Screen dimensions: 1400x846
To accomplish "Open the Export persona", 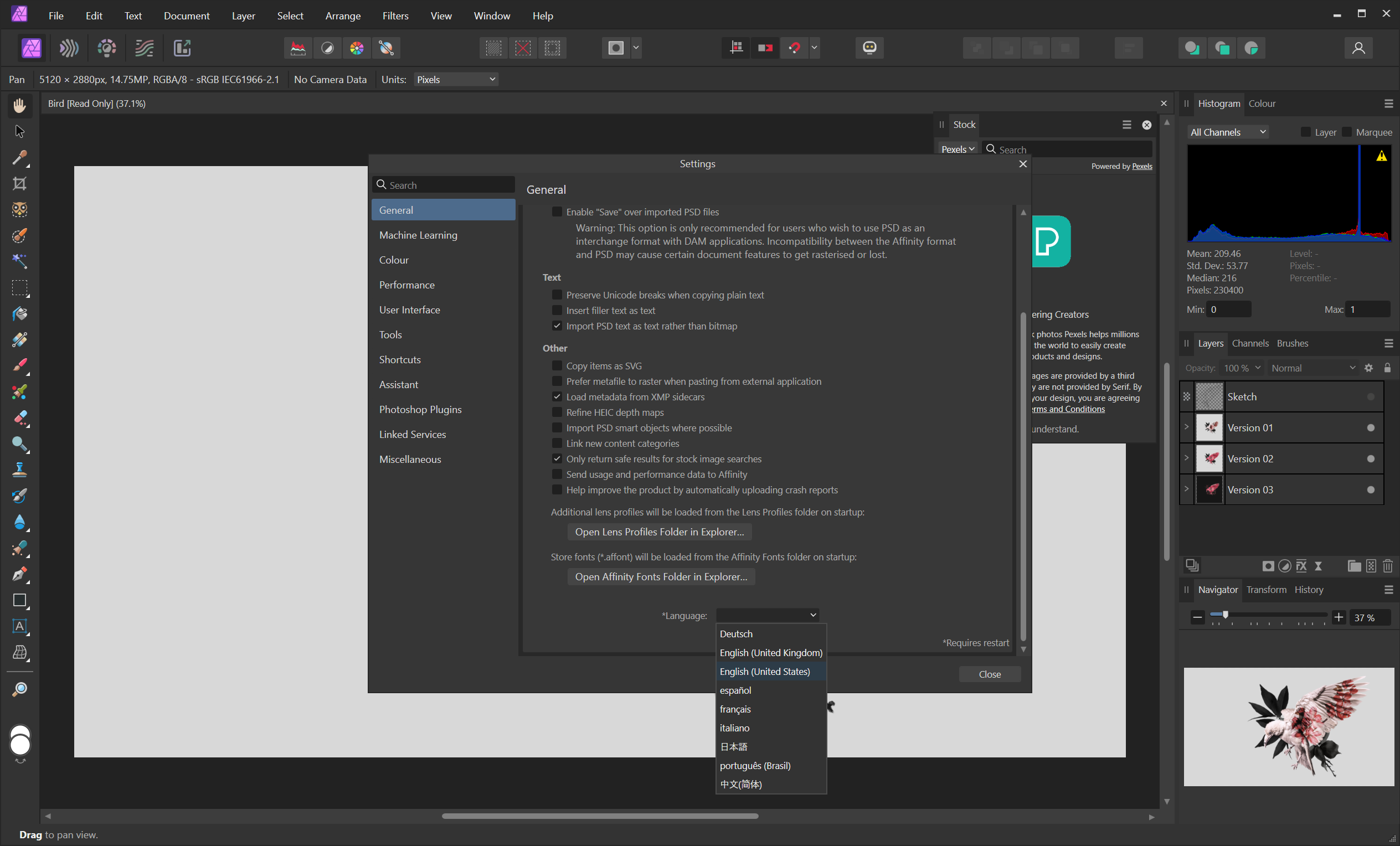I will pyautogui.click(x=182, y=48).
